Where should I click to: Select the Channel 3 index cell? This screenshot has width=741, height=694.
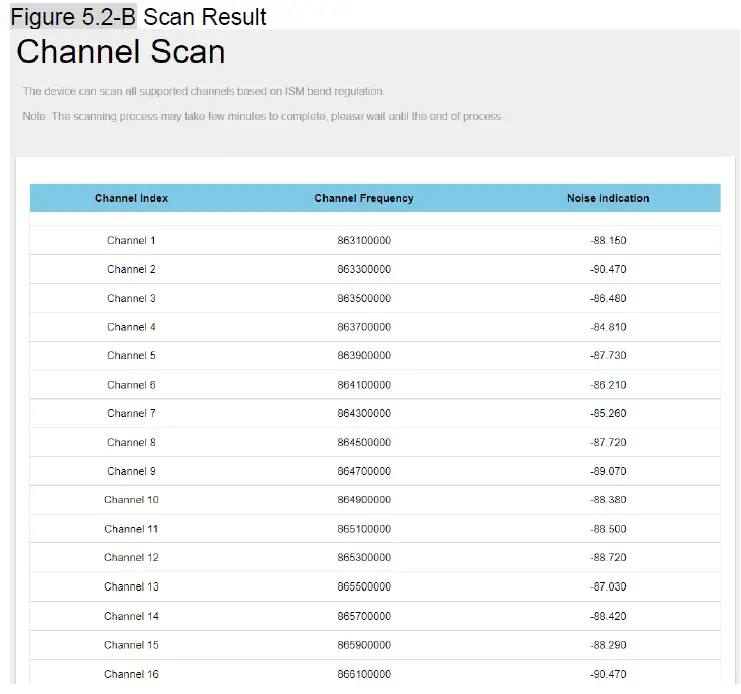[x=131, y=299]
